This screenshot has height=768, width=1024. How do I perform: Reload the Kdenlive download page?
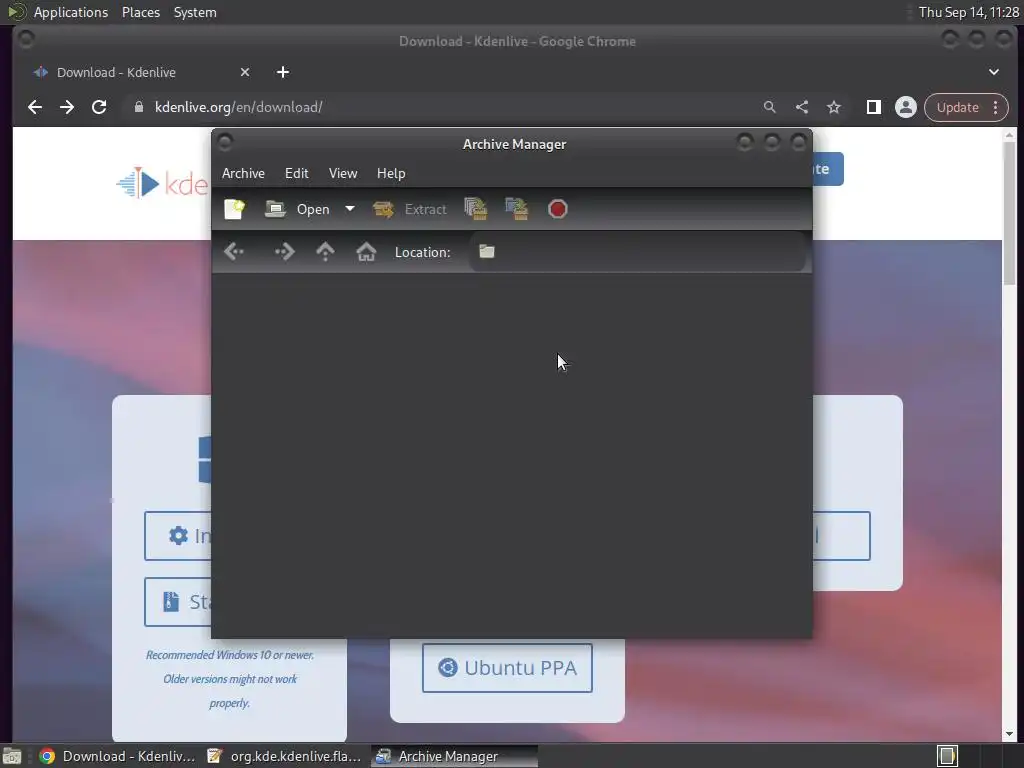coord(99,107)
